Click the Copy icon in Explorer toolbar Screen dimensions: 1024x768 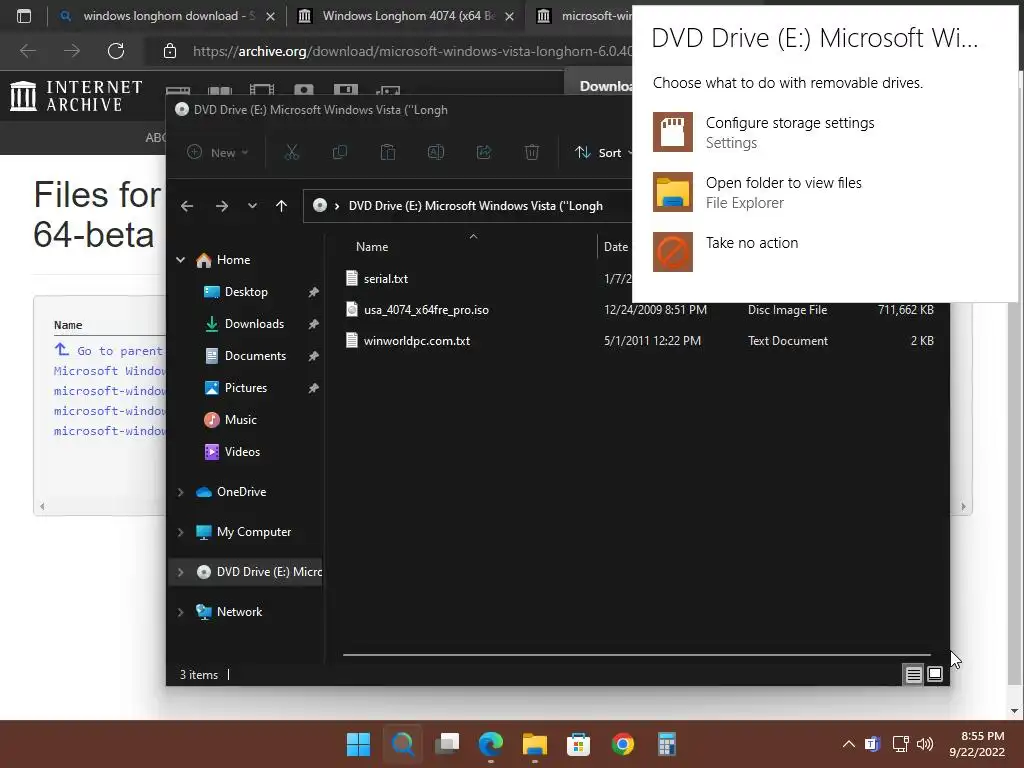pos(340,152)
